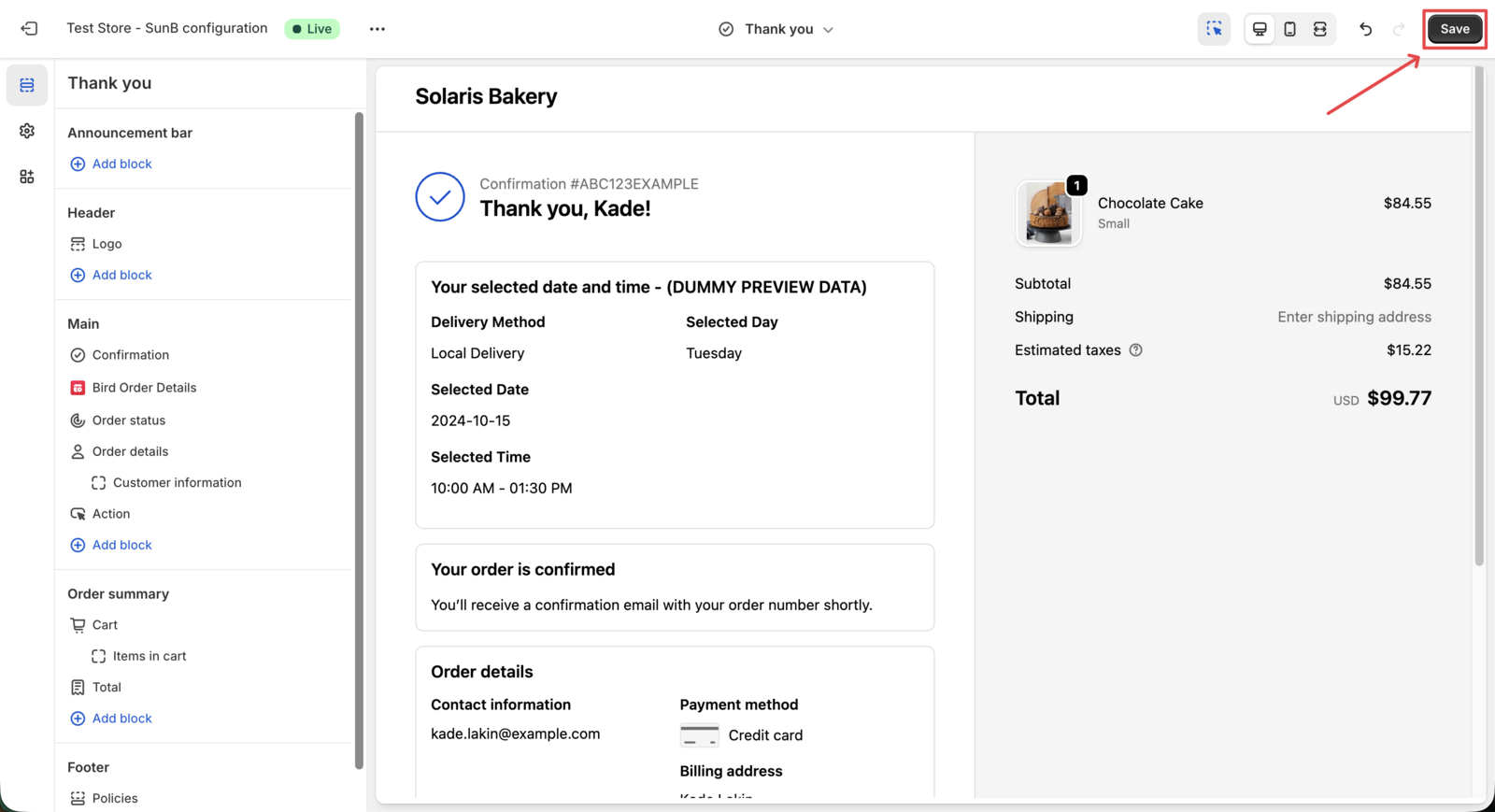Click the Order status icon

coord(78,420)
